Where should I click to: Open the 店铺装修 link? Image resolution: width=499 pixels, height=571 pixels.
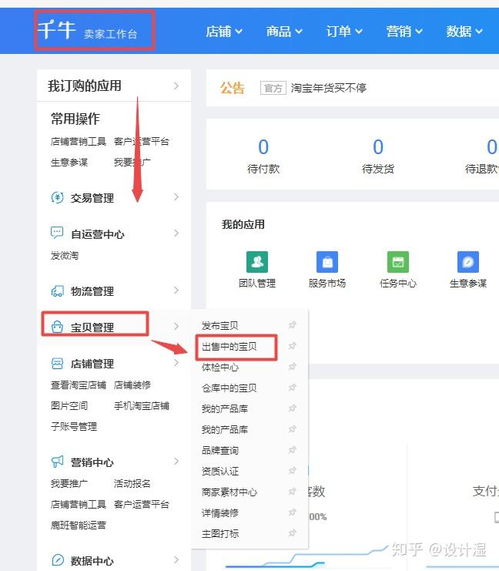click(132, 385)
